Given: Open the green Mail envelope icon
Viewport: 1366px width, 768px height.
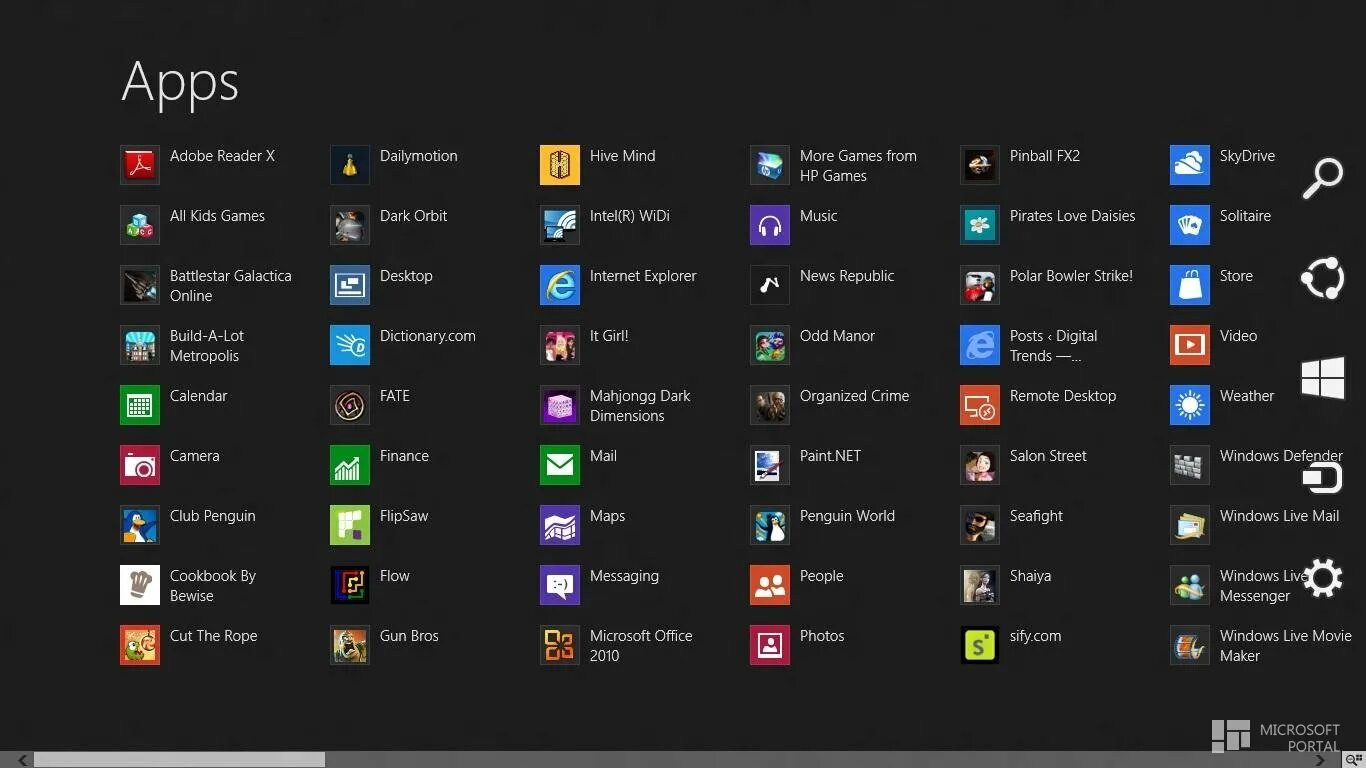Looking at the screenshot, I should (560, 465).
